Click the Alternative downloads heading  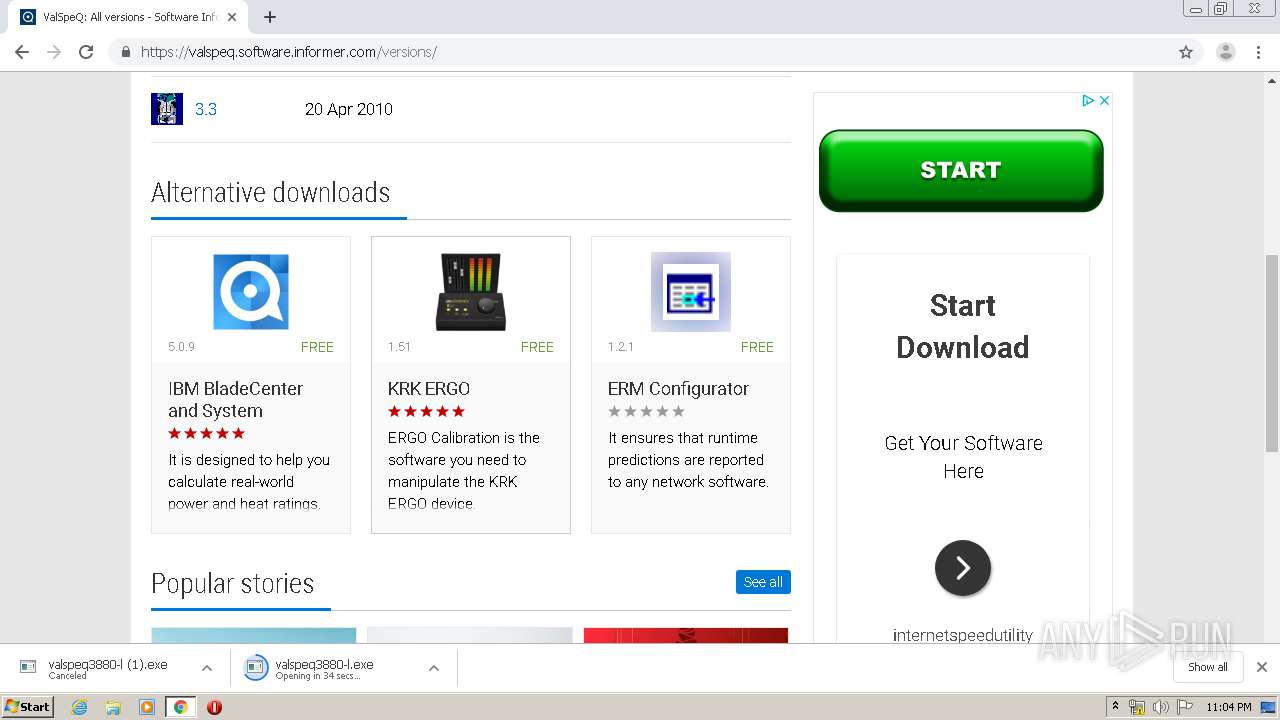(x=271, y=192)
